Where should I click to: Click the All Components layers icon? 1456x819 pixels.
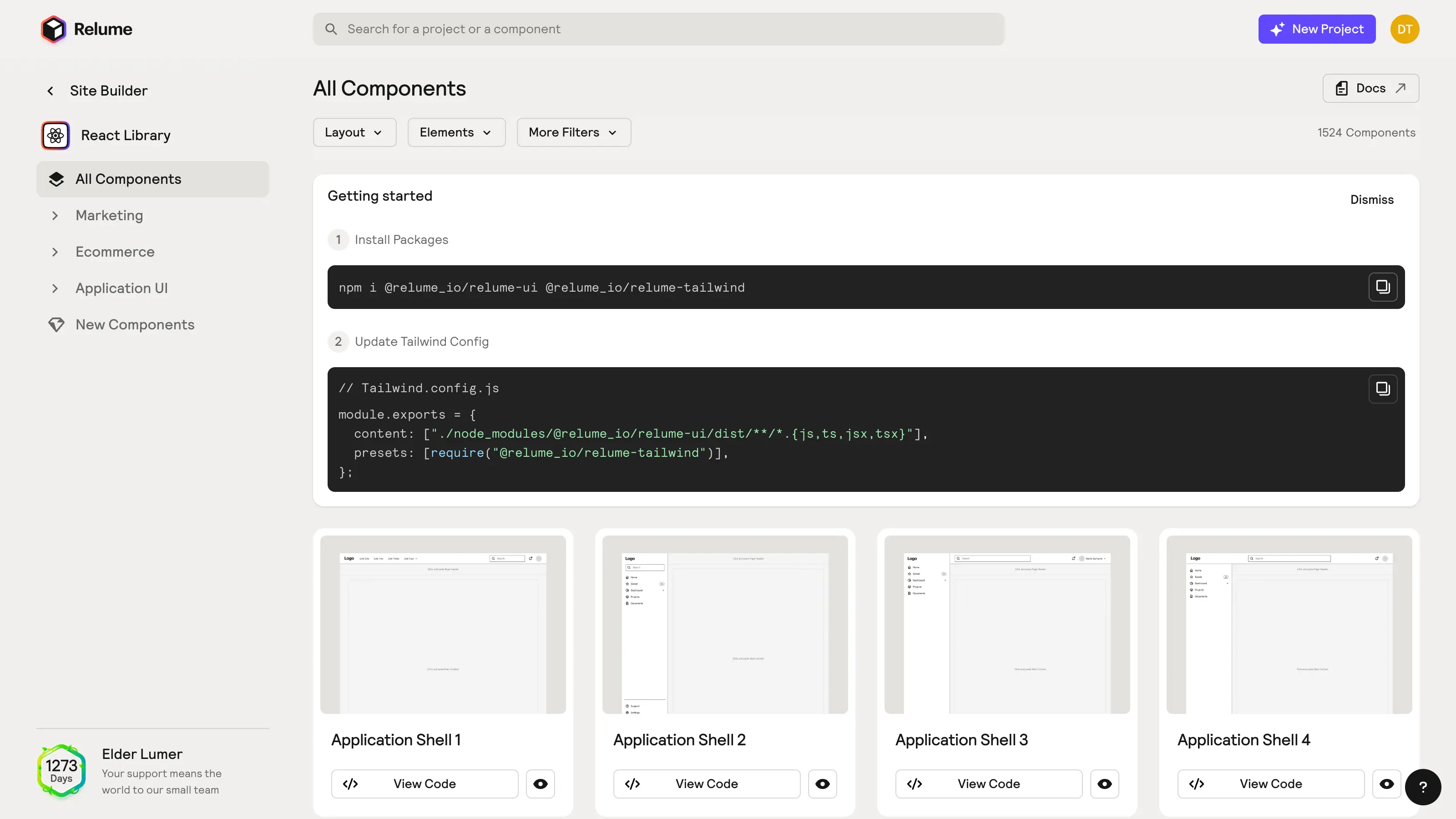(x=56, y=179)
